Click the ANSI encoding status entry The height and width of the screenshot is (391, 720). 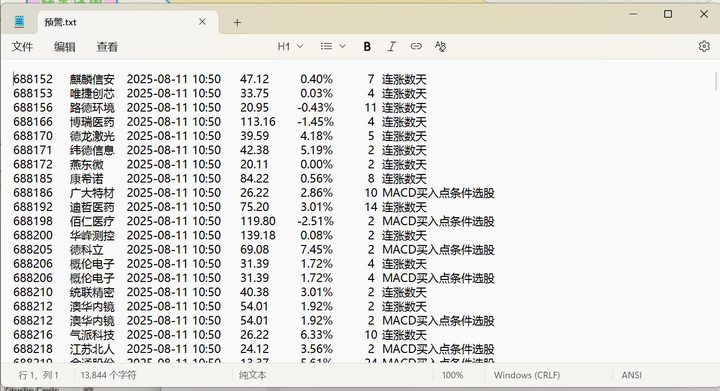click(631, 375)
